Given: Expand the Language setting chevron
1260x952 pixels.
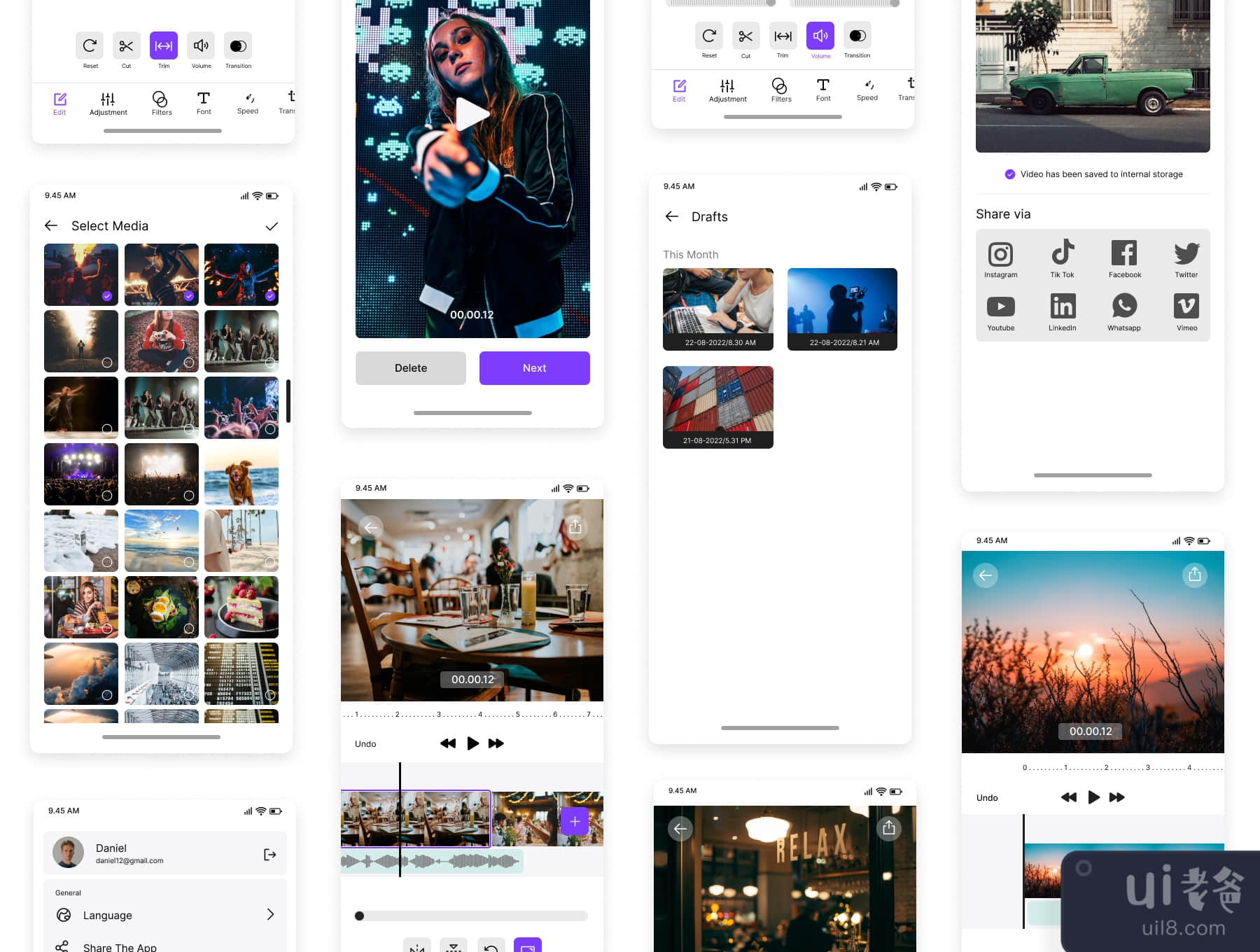Looking at the screenshot, I should coord(270,914).
